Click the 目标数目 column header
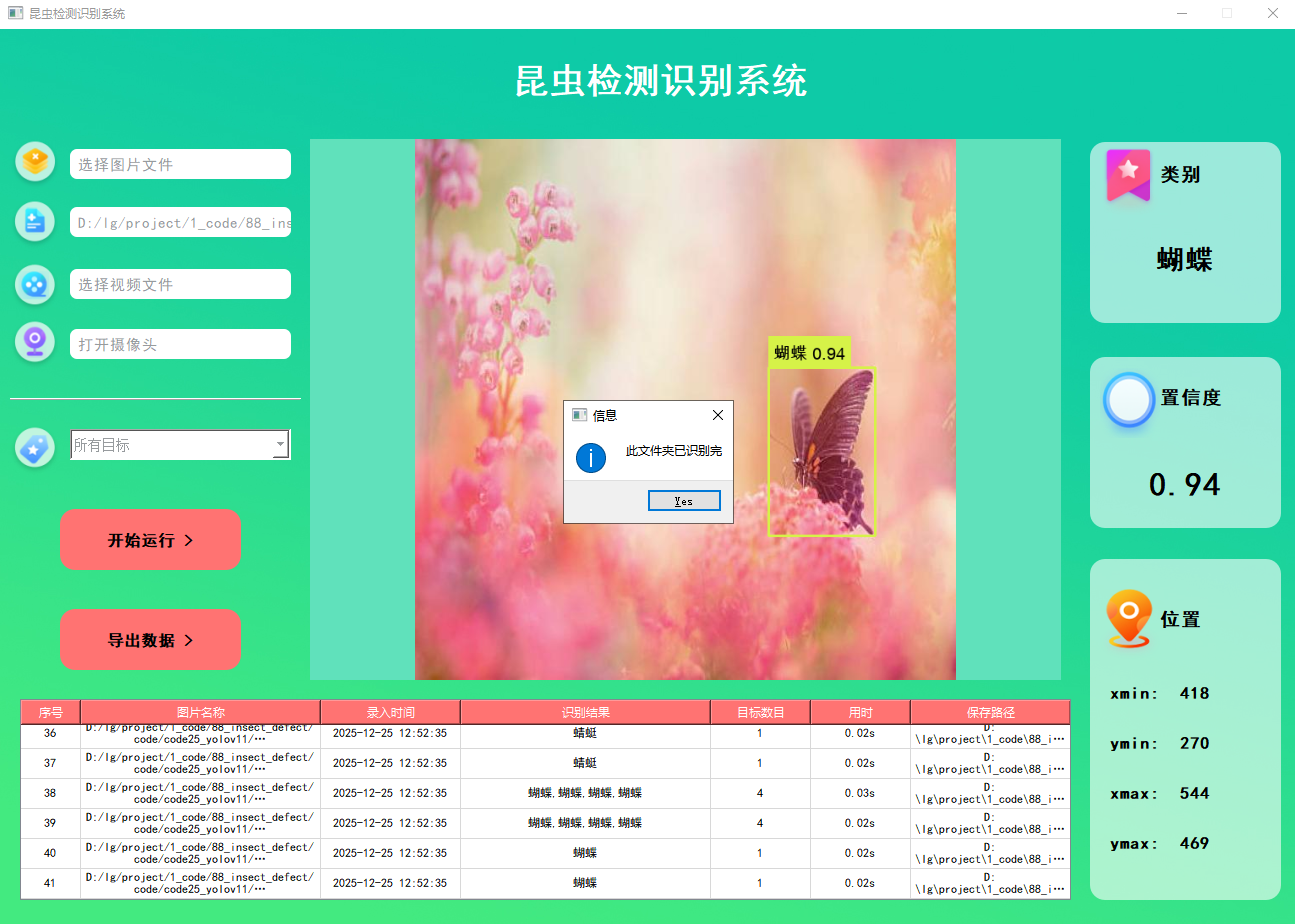Image resolution: width=1295 pixels, height=924 pixels. [x=761, y=712]
